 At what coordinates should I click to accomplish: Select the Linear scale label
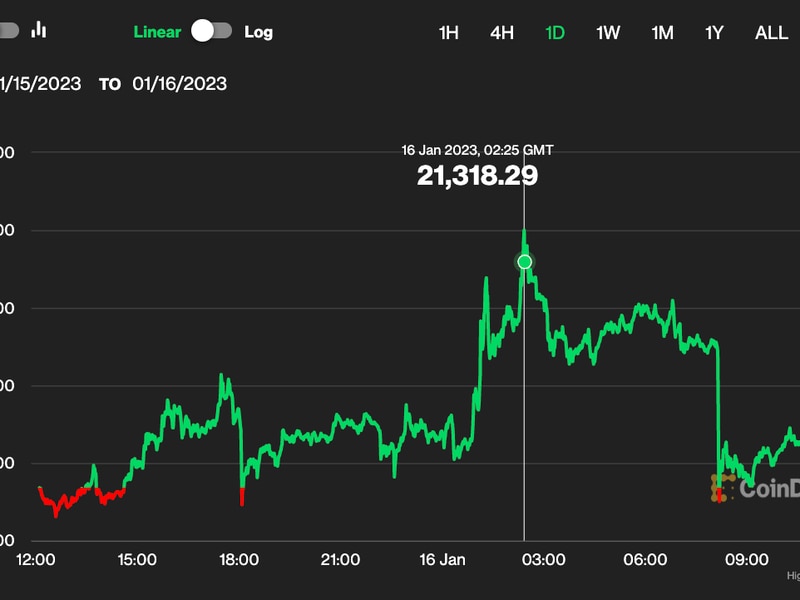158,31
